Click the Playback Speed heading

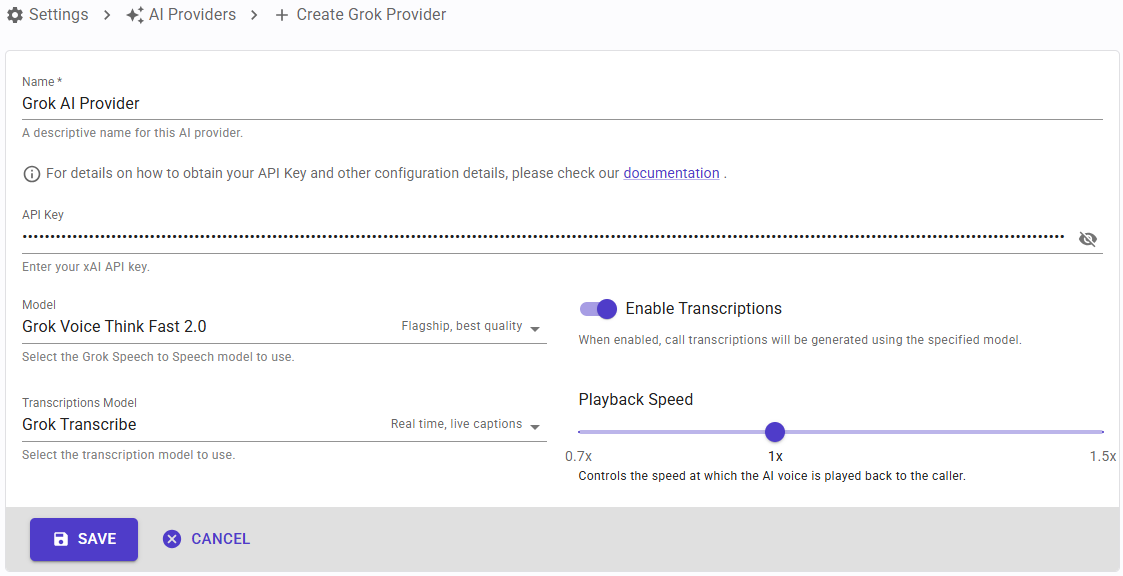click(x=635, y=400)
